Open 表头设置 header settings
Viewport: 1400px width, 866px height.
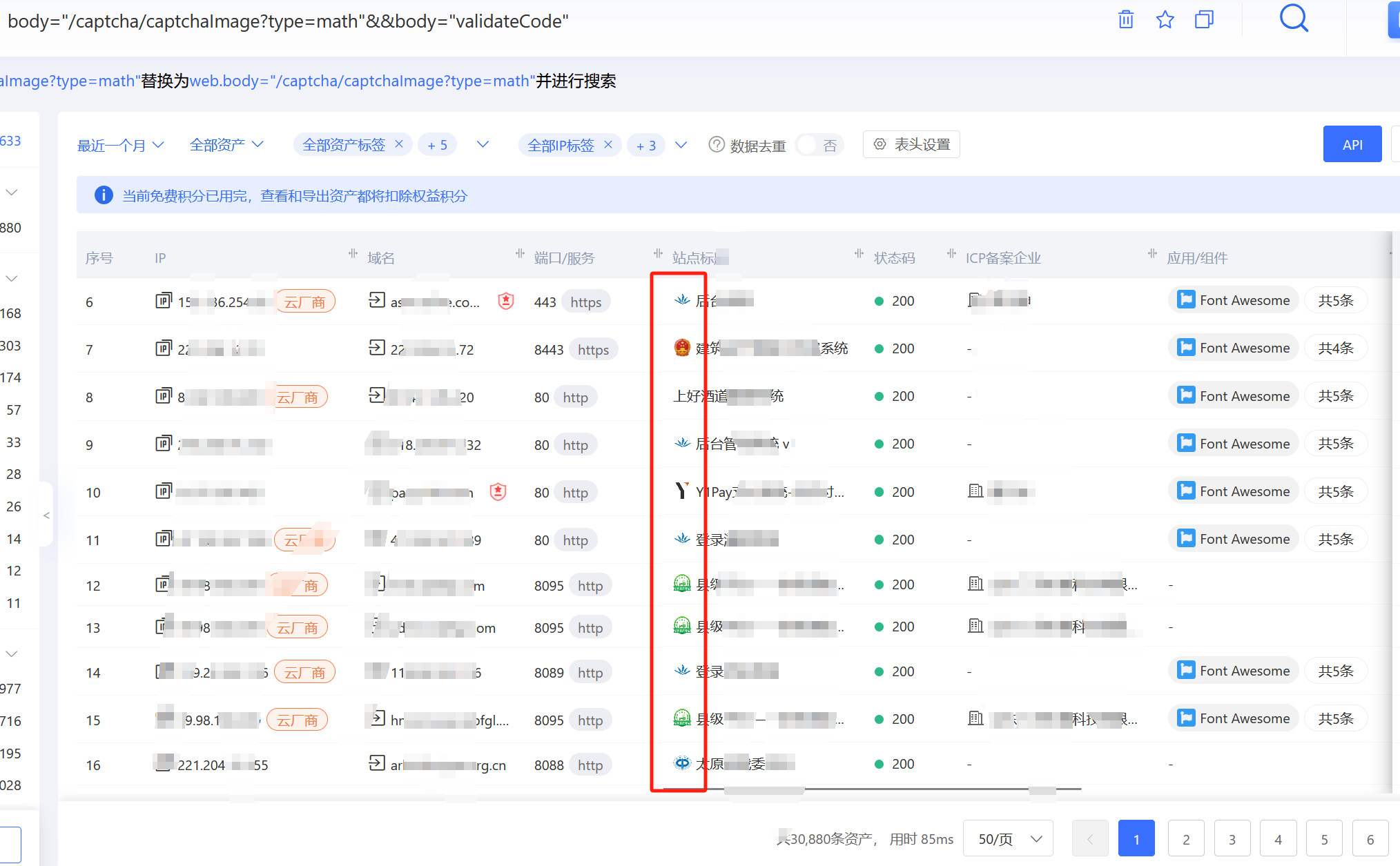click(911, 144)
